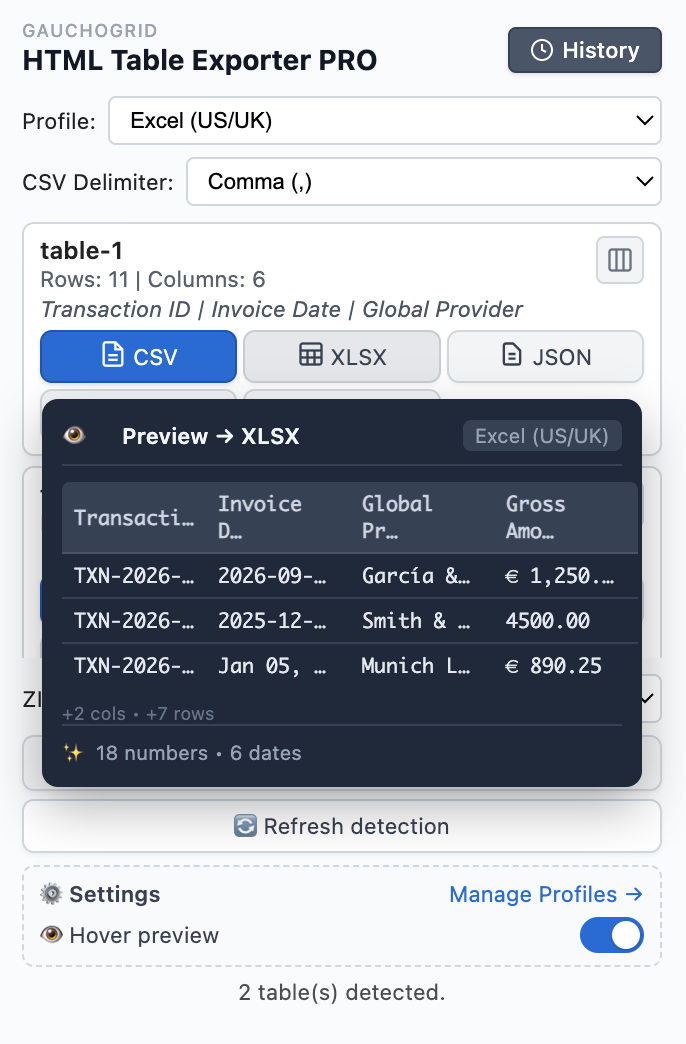Expand the partially hidden ZIP option dropdown chevron

(645, 698)
